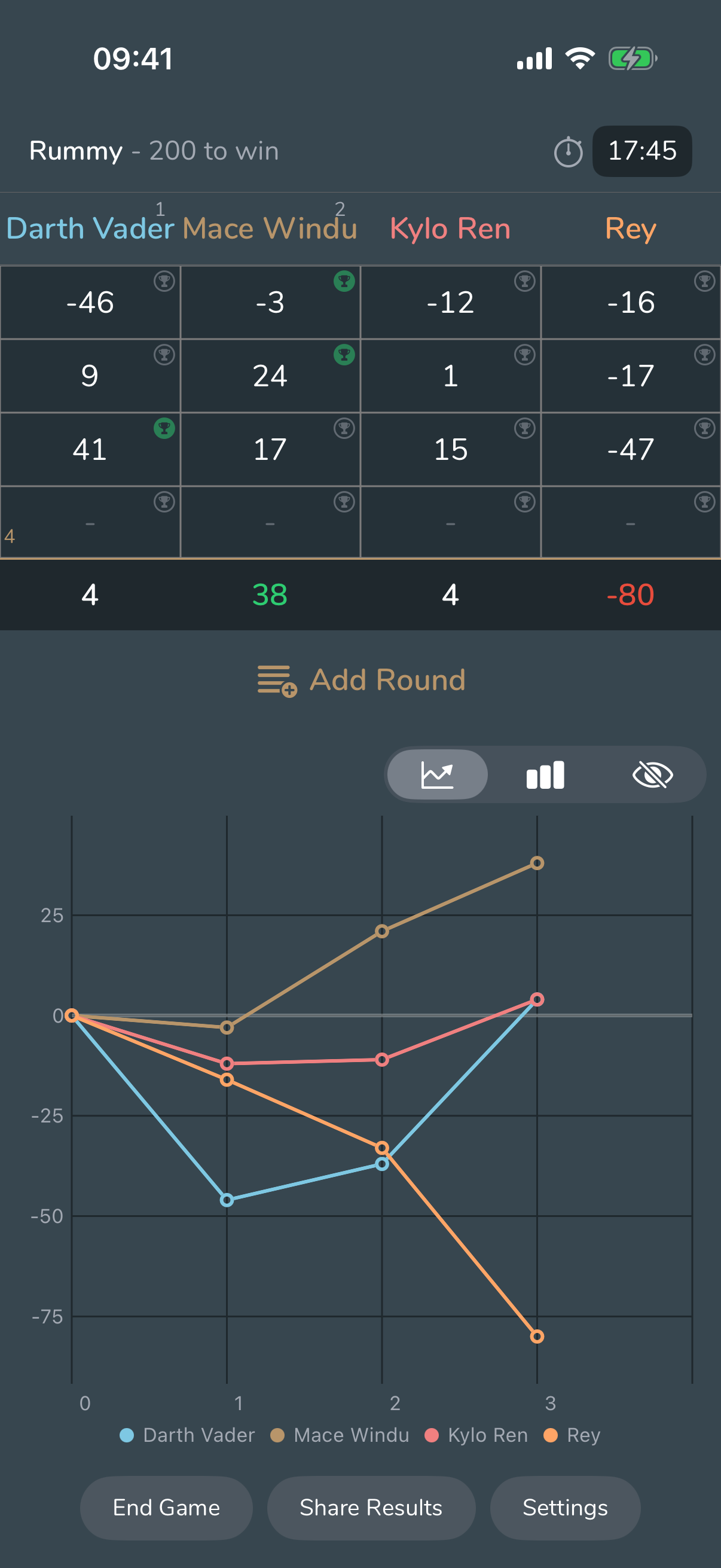This screenshot has width=721, height=1568.
Task: Hide the score chart with the eye icon
Action: (652, 774)
